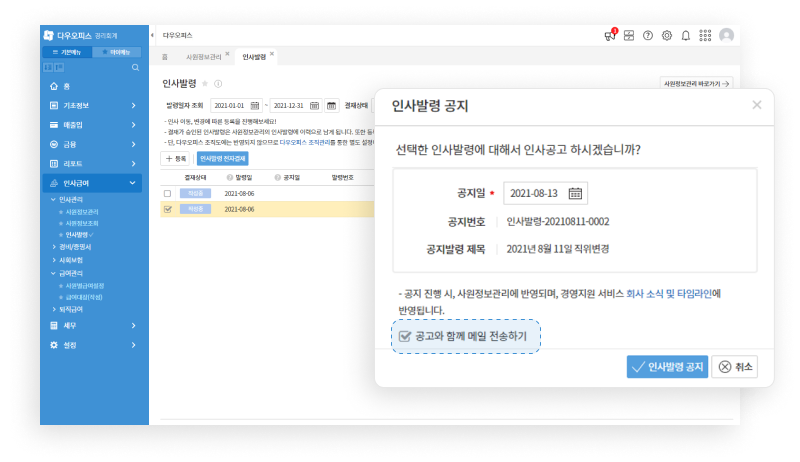Close the 인사발령 공지 dialog with X
This screenshot has height=462, width=800.
point(757,105)
